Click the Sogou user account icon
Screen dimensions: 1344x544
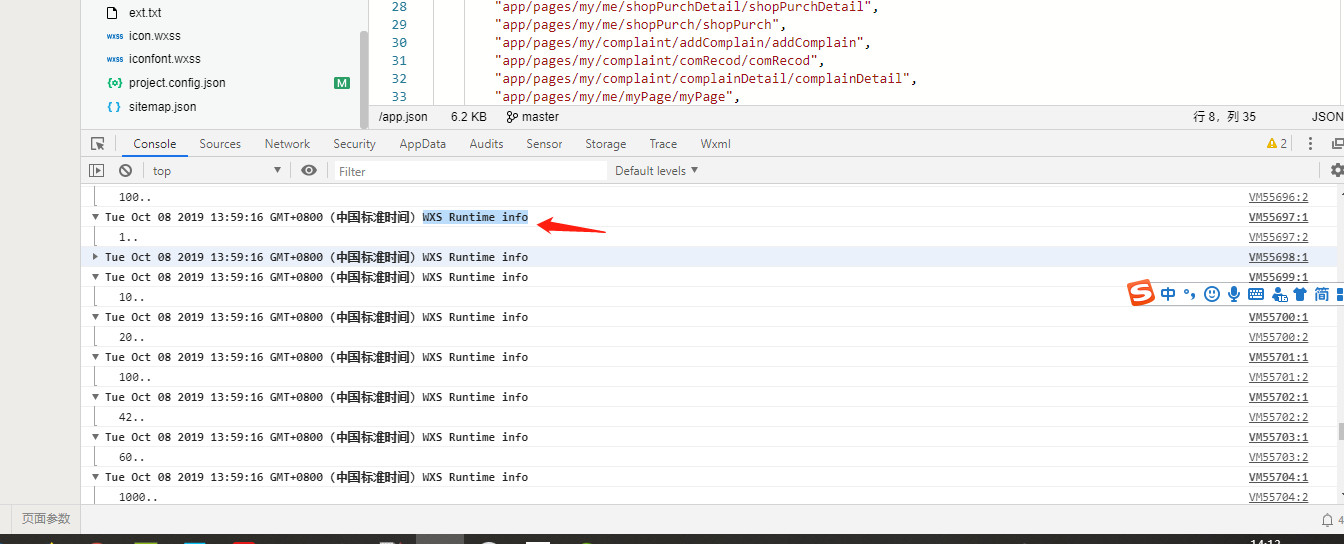[1278, 294]
